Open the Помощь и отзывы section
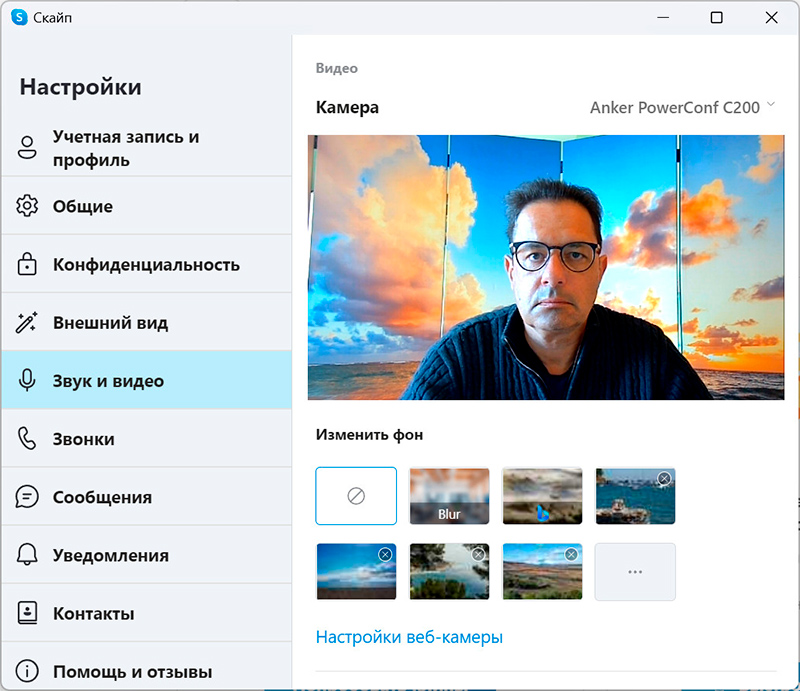Viewport: 800px width, 691px height. coord(132,671)
